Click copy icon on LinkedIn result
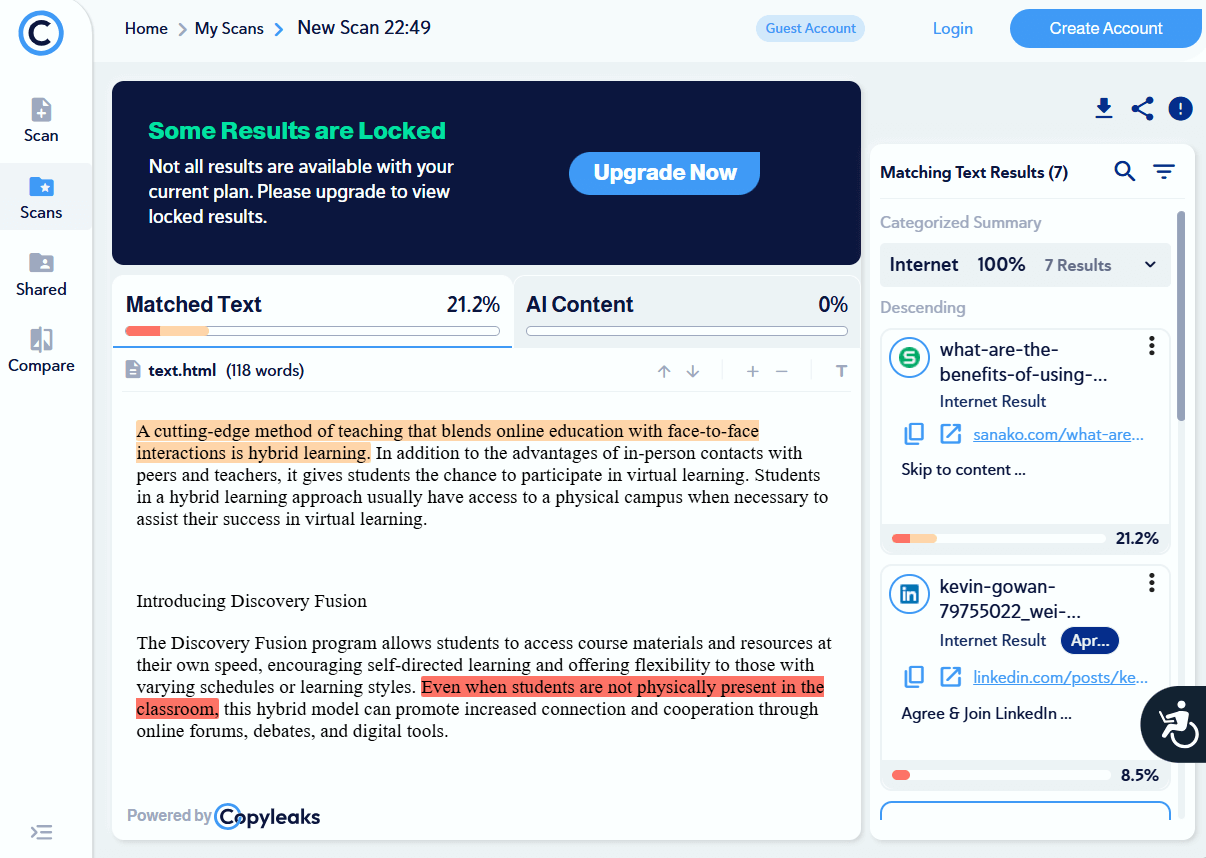This screenshot has width=1206, height=858. click(913, 677)
